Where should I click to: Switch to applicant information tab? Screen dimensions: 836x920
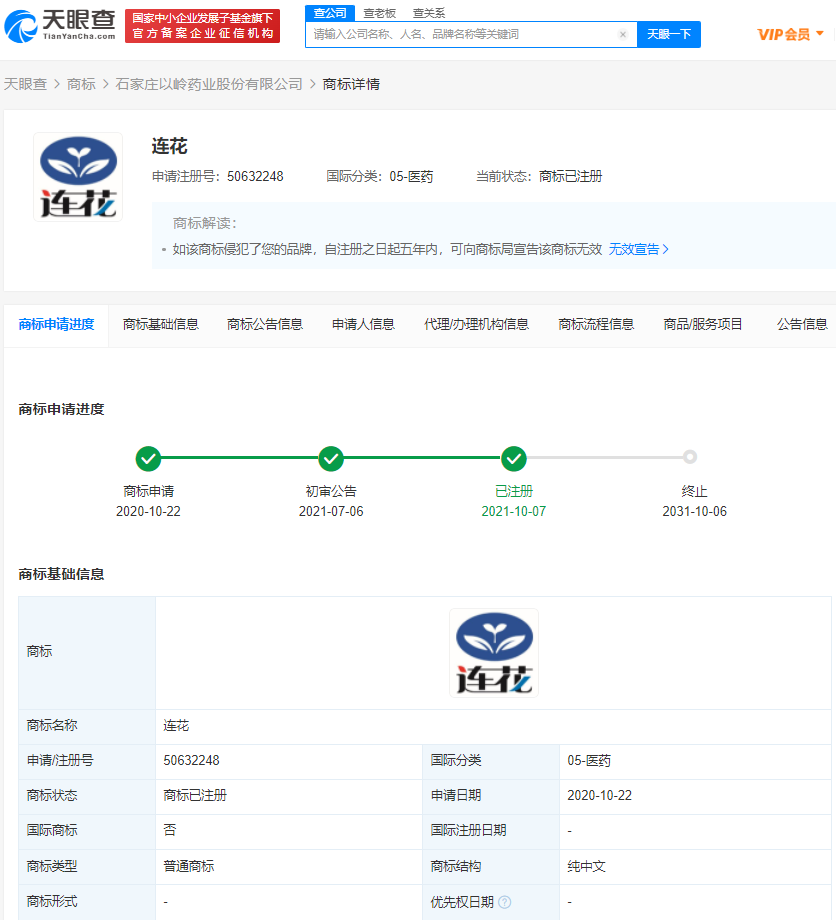pyautogui.click(x=363, y=324)
